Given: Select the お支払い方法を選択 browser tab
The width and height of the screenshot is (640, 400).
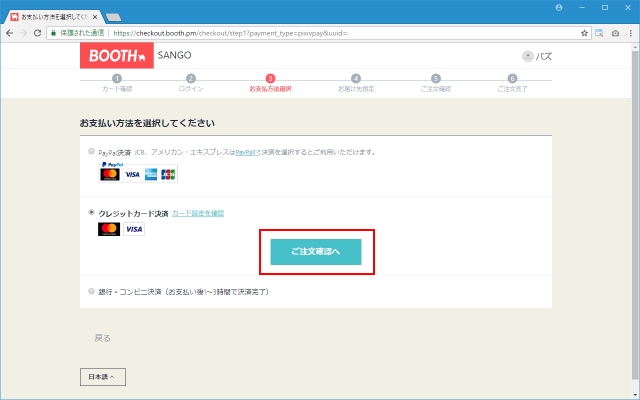Looking at the screenshot, I should click(x=53, y=17).
